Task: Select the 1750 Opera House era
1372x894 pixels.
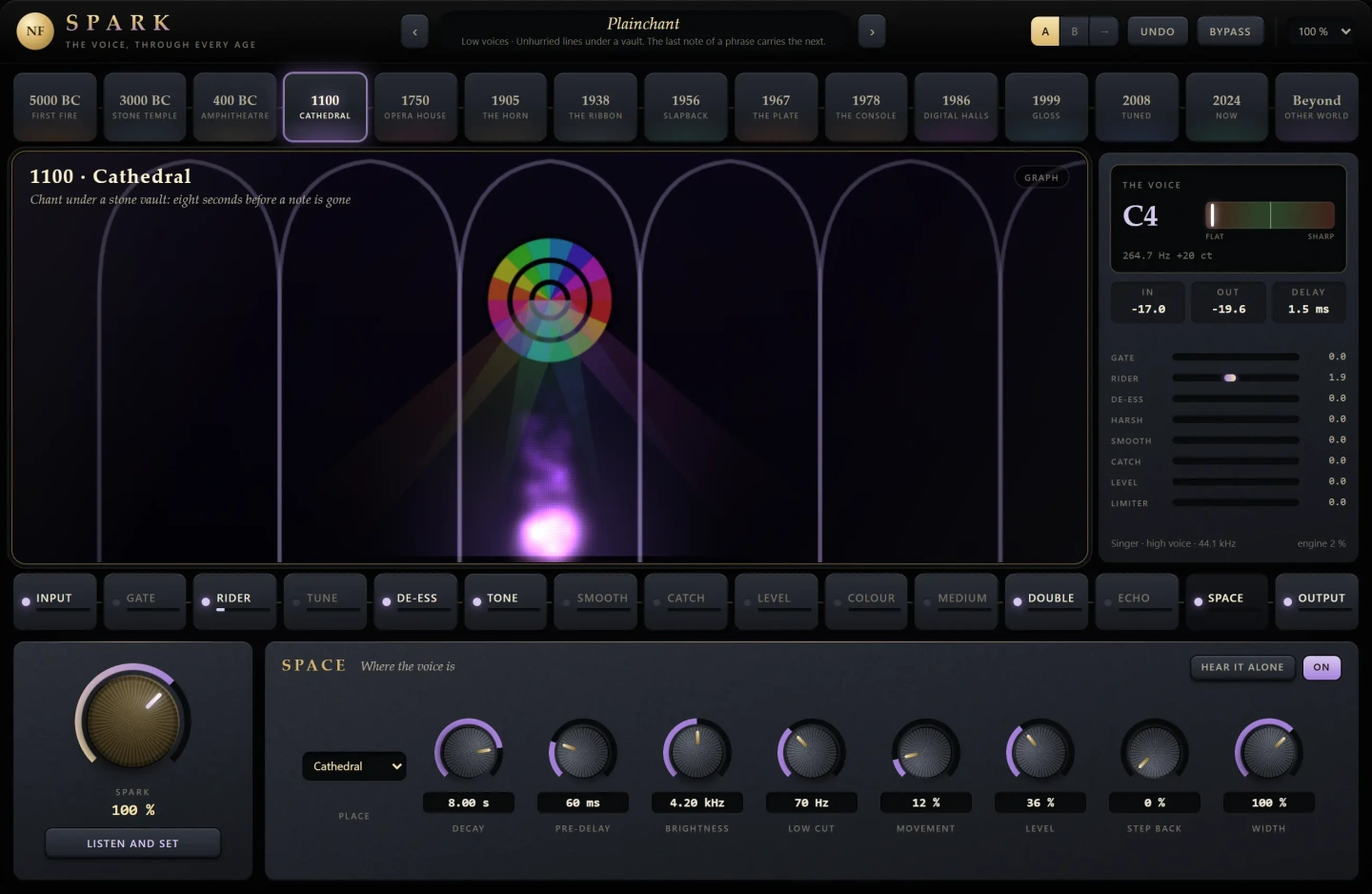Action: [x=415, y=107]
